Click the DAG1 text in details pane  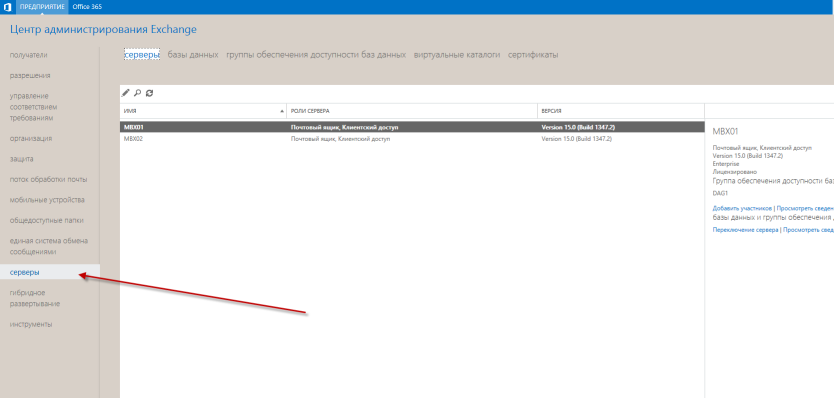(720, 193)
